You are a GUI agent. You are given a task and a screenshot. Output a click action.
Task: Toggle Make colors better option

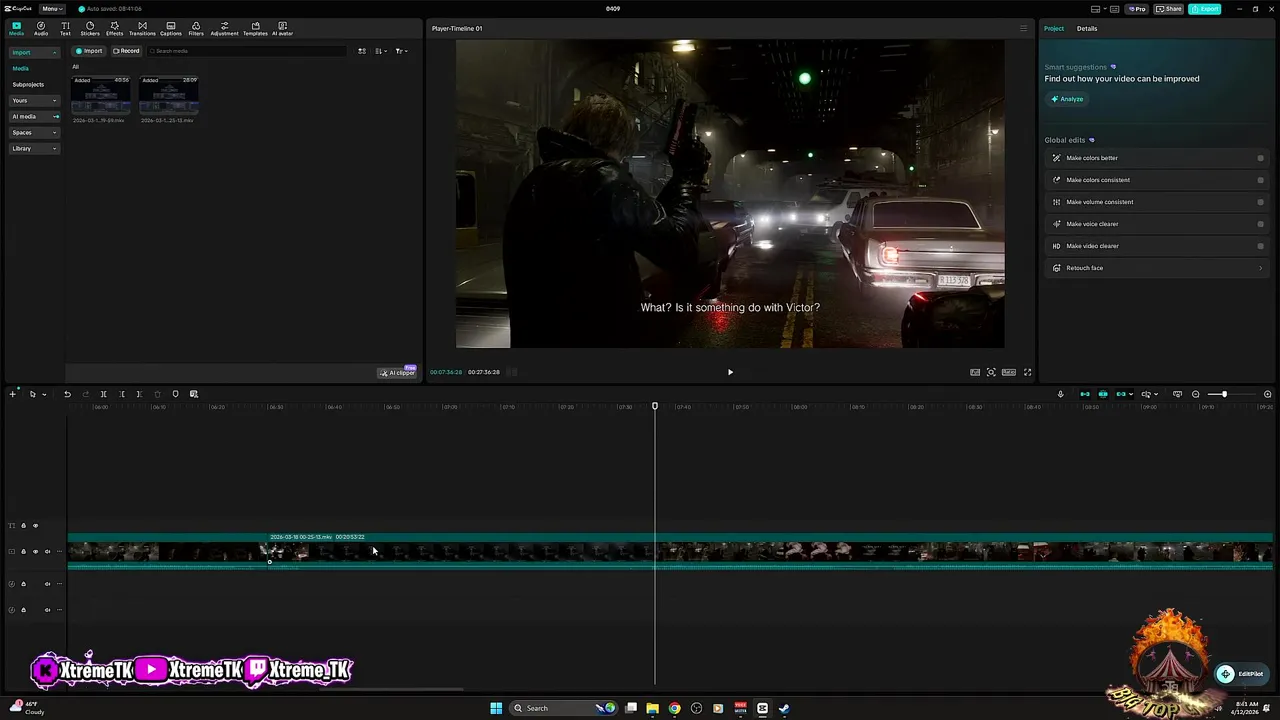[x=1260, y=158]
